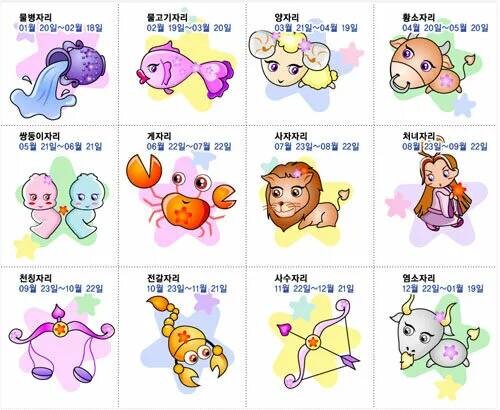Image resolution: width=500 pixels, height=410 pixels.
Task: Click date range 06월 22일~07월 22일
Action: point(189,147)
